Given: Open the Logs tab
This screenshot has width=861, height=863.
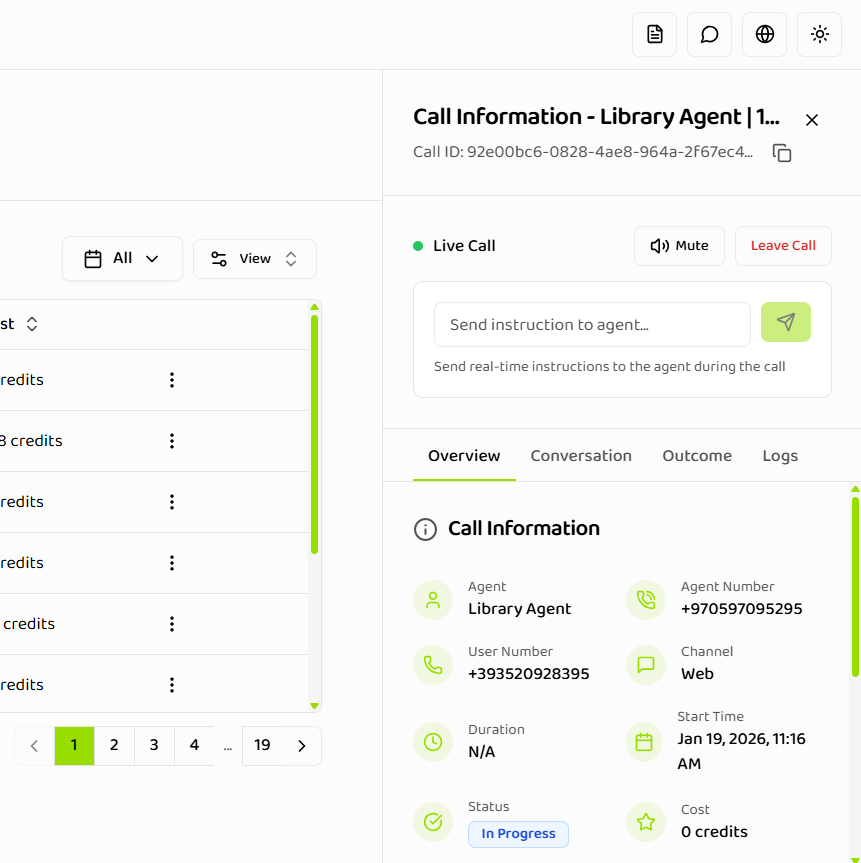Looking at the screenshot, I should pos(780,455).
